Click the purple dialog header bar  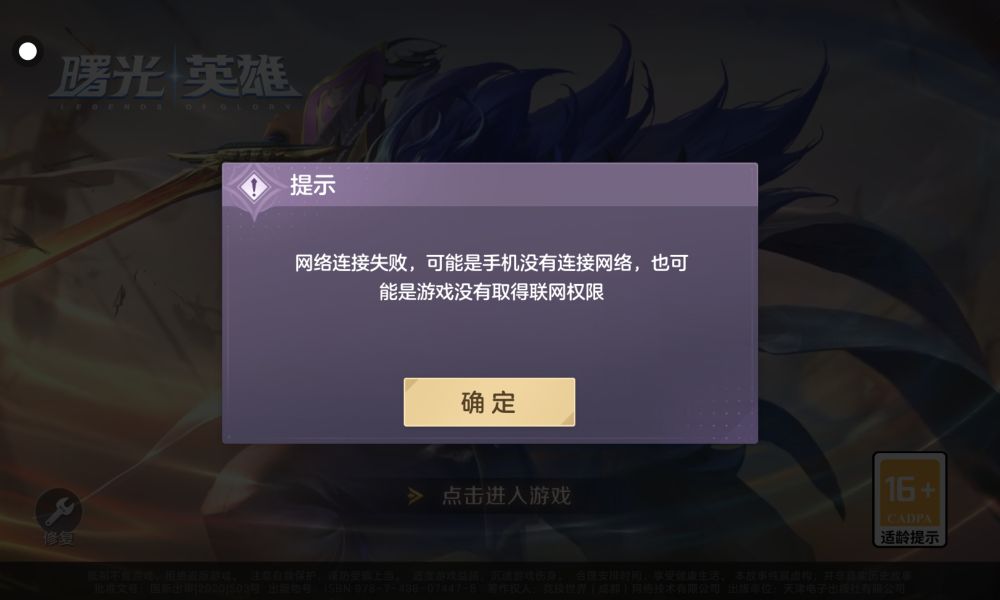click(490, 185)
